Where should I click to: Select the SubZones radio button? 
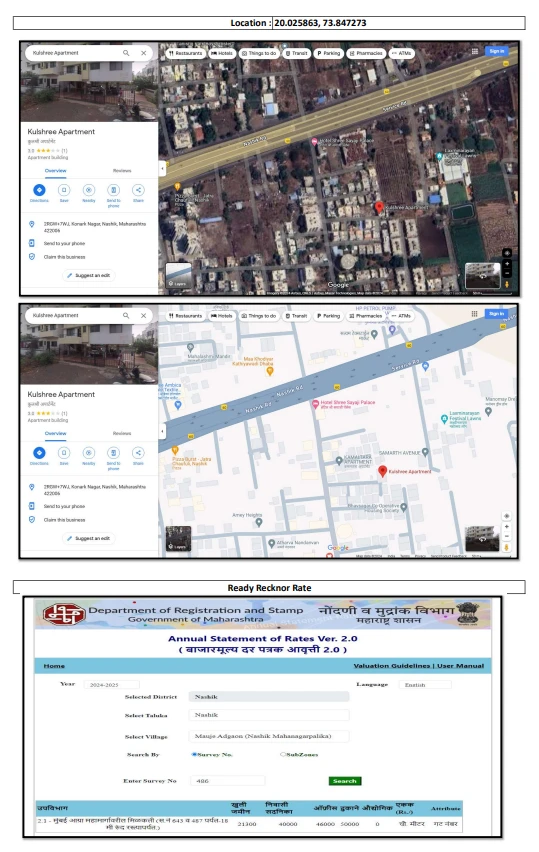(x=283, y=754)
